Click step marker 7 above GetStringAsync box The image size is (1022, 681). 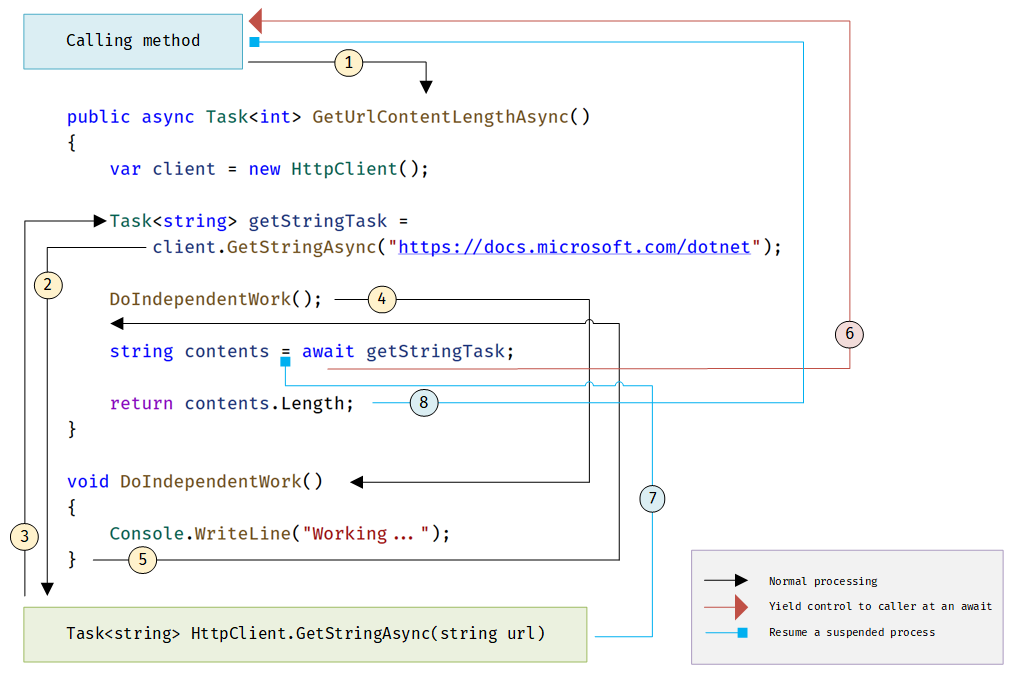tap(652, 498)
